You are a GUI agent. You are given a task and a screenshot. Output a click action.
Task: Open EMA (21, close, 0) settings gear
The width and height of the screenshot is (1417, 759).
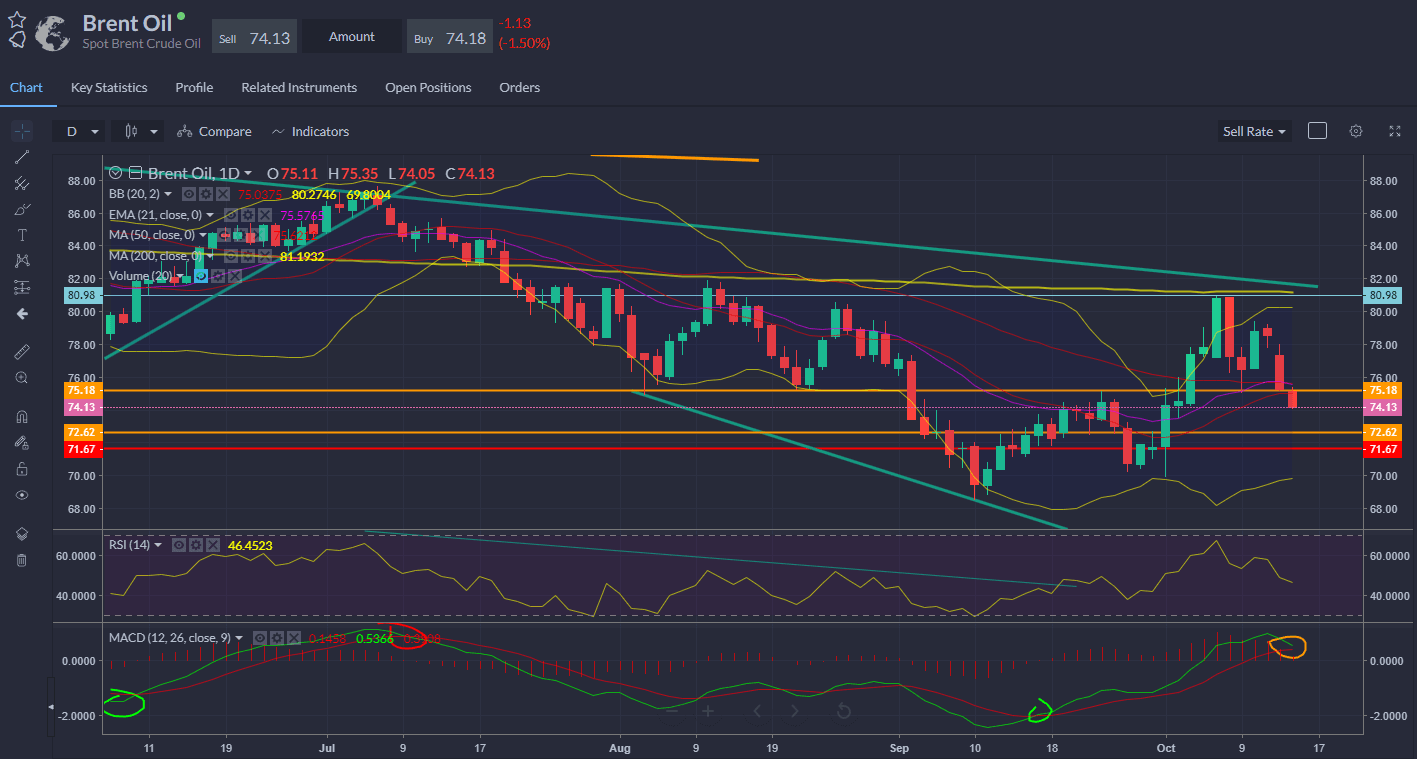(248, 215)
